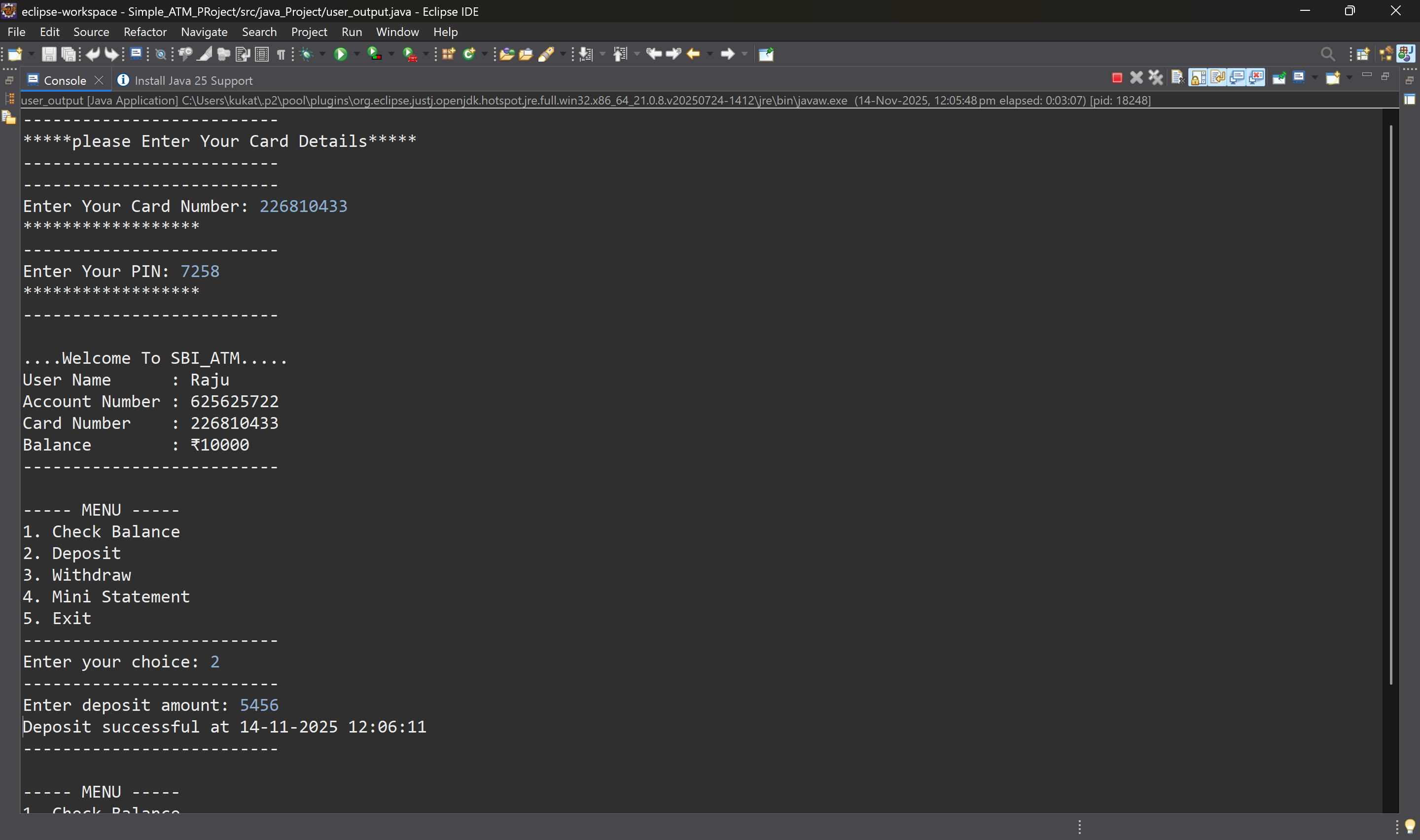1420x840 pixels.
Task: Toggle Show Whitespace Characters pilcrow icon
Action: point(281,54)
